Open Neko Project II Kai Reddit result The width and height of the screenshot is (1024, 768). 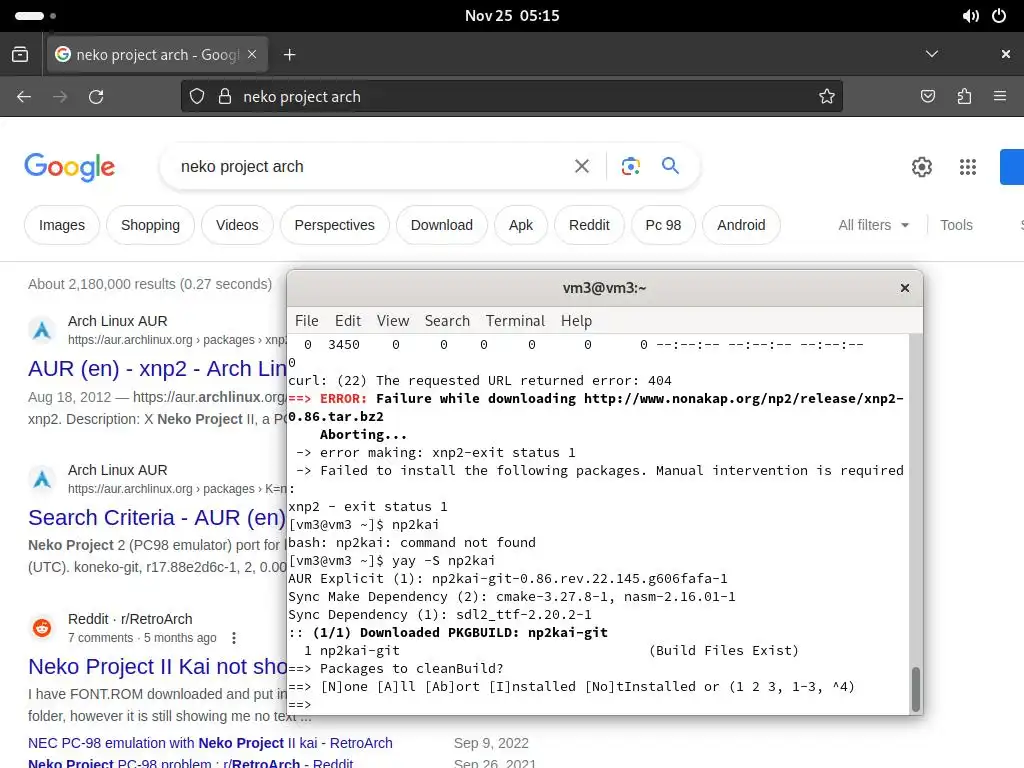(x=157, y=667)
